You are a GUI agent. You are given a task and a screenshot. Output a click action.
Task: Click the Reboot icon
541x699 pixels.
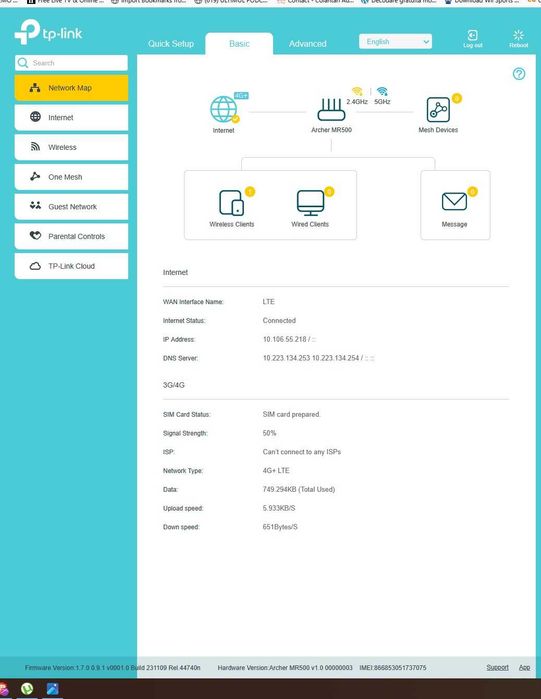coord(518,35)
